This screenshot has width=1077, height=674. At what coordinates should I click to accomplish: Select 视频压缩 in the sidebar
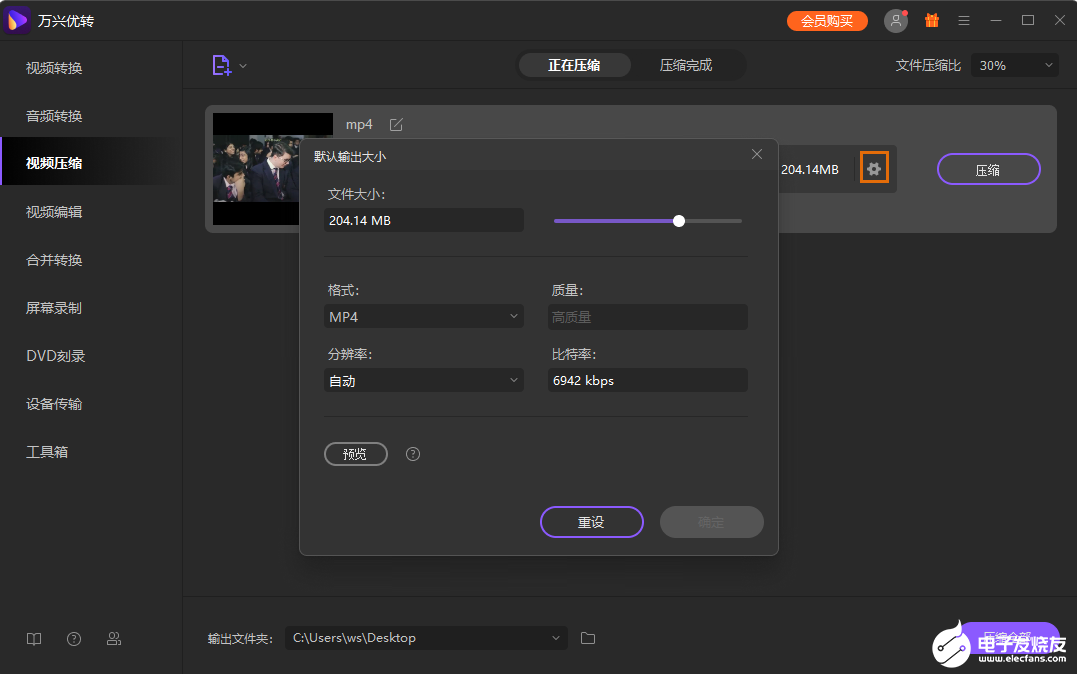tap(91, 163)
